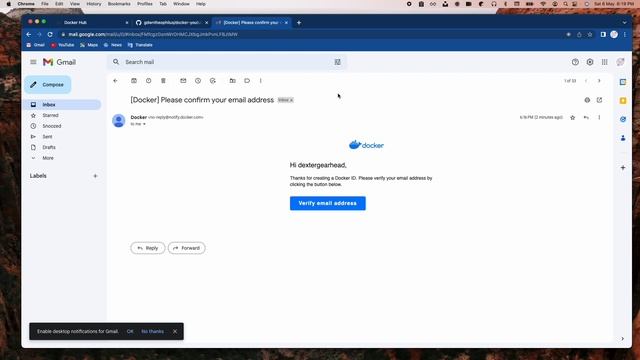Viewport: 640px width, 360px height.
Task: Open Google Contacts side panel
Action: pyautogui.click(x=623, y=138)
